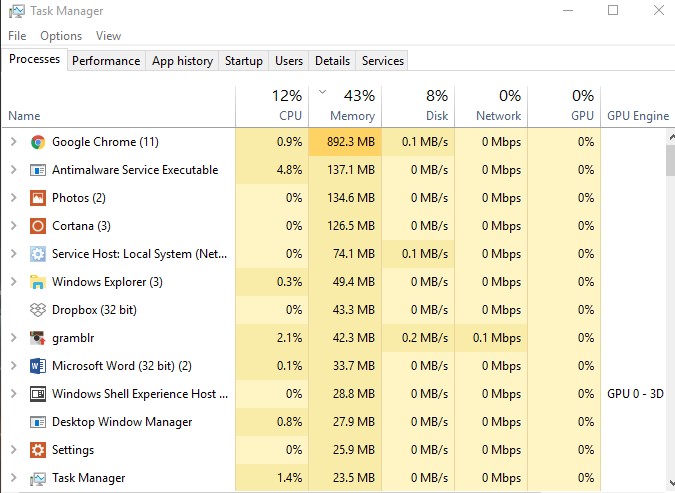675x493 pixels.
Task: Click the Photos app icon
Action: pos(38,198)
